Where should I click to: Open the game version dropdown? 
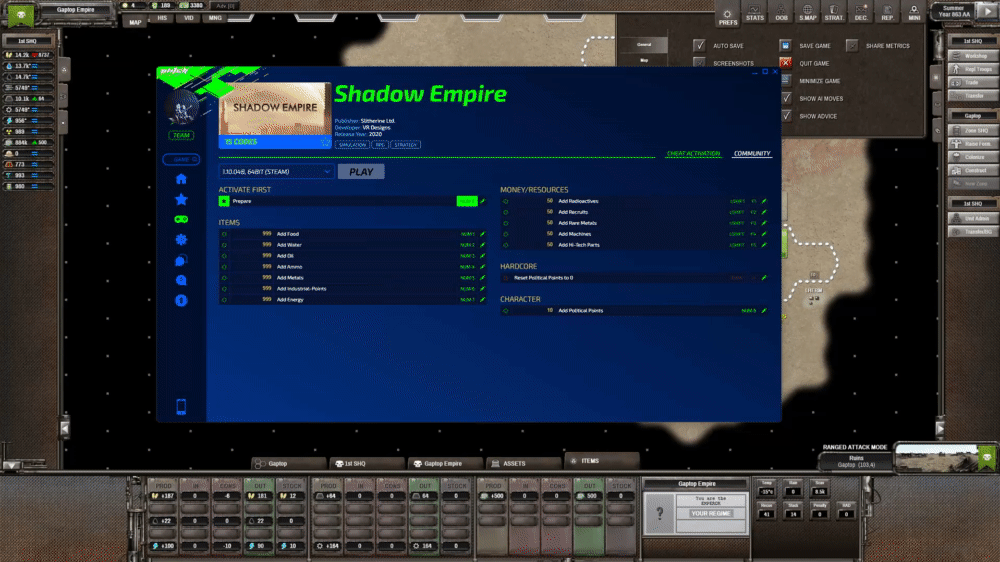276,172
